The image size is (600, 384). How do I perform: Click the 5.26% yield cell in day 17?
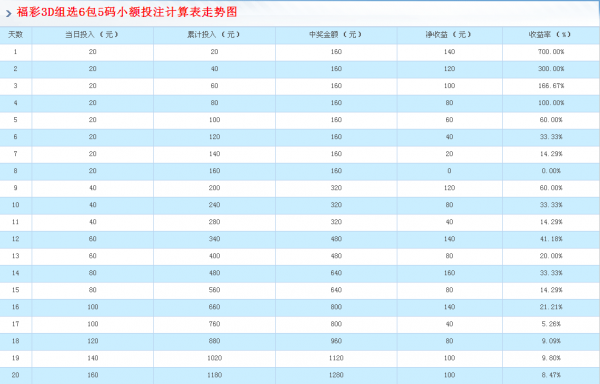pos(551,324)
